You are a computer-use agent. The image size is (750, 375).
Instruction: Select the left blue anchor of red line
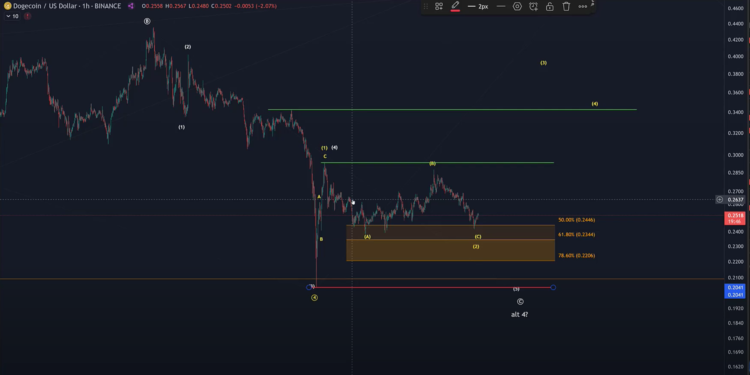[309, 287]
